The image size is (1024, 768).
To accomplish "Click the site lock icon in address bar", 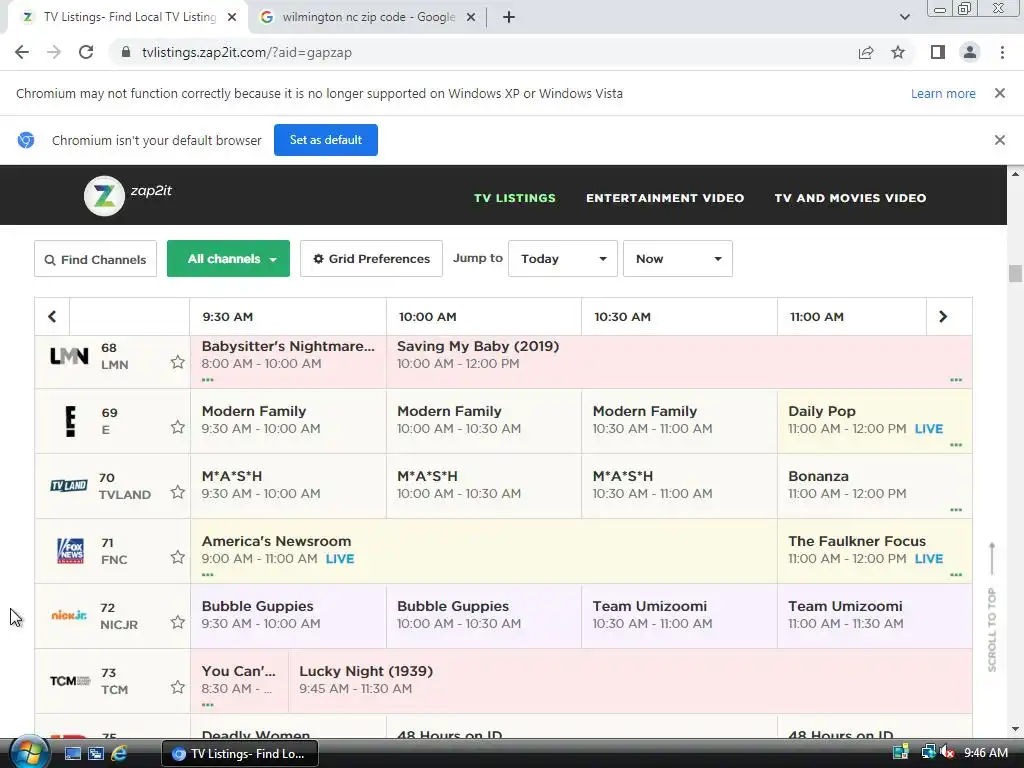I will pyautogui.click(x=126, y=52).
